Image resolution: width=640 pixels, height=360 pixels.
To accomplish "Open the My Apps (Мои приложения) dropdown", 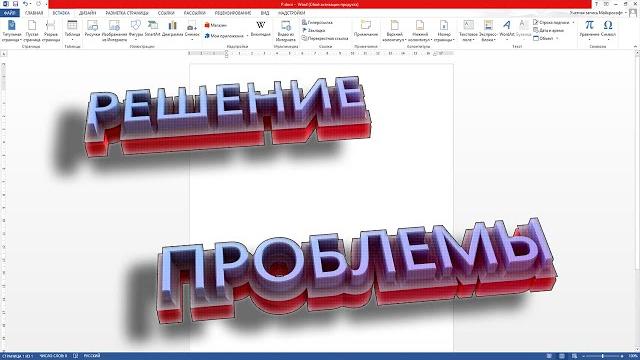I will 226,36.
